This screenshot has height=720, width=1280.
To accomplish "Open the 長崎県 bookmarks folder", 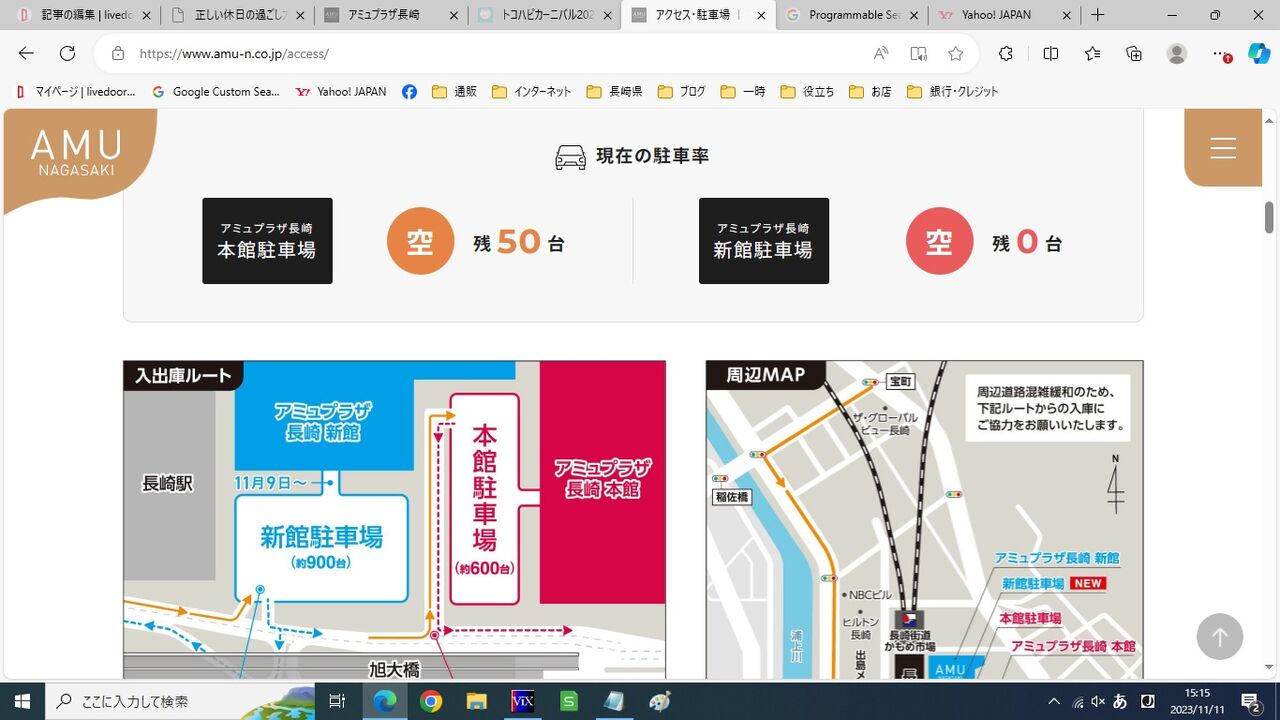I will click(x=614, y=92).
